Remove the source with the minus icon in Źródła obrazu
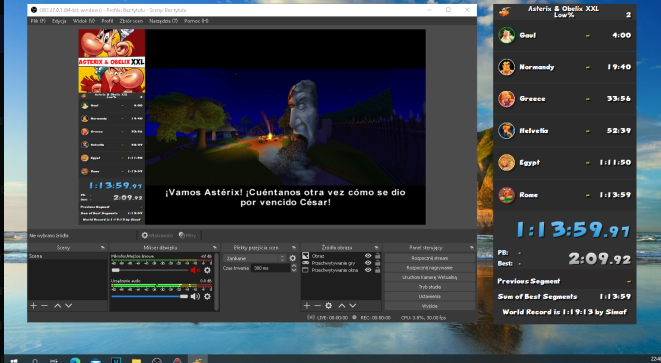Viewport: 661px width, 363px height. tap(318, 306)
